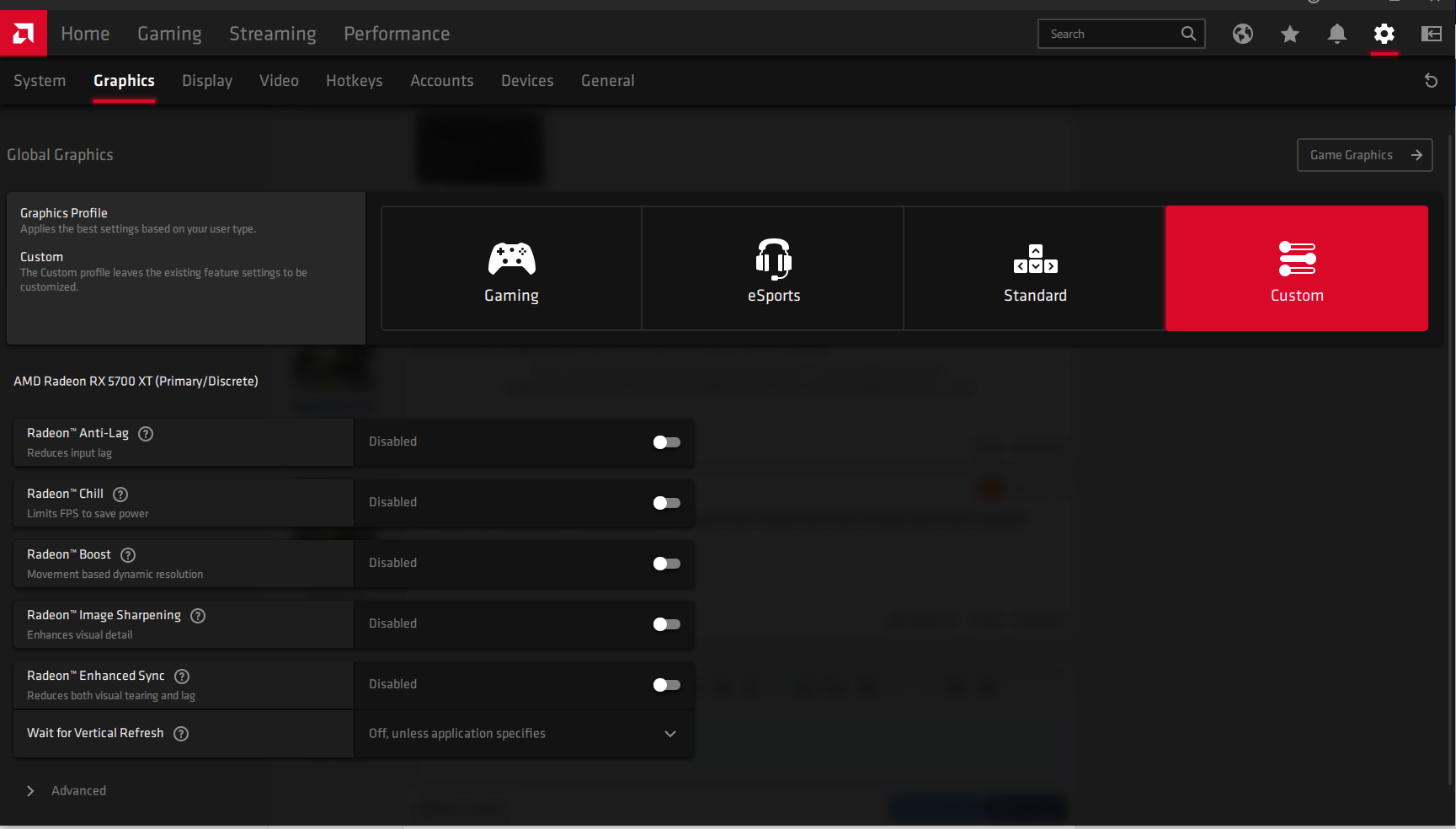Click the Graphics Profile description text

coord(138,229)
